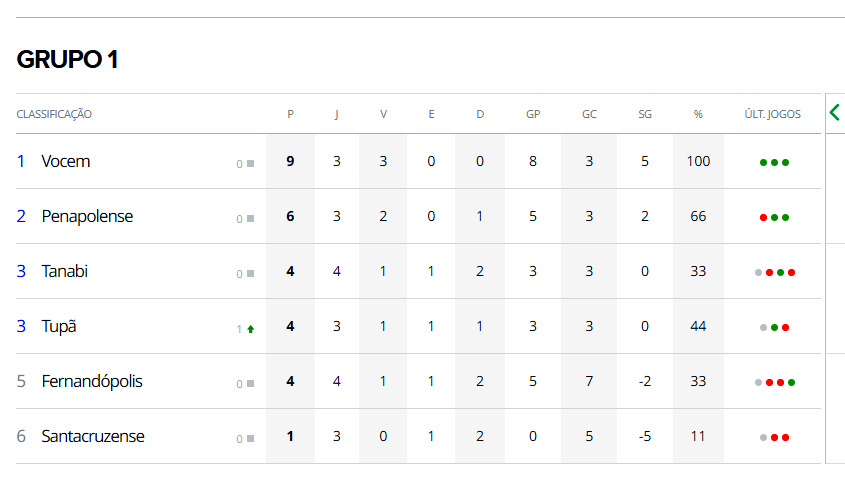Click the P points column header

[290, 114]
